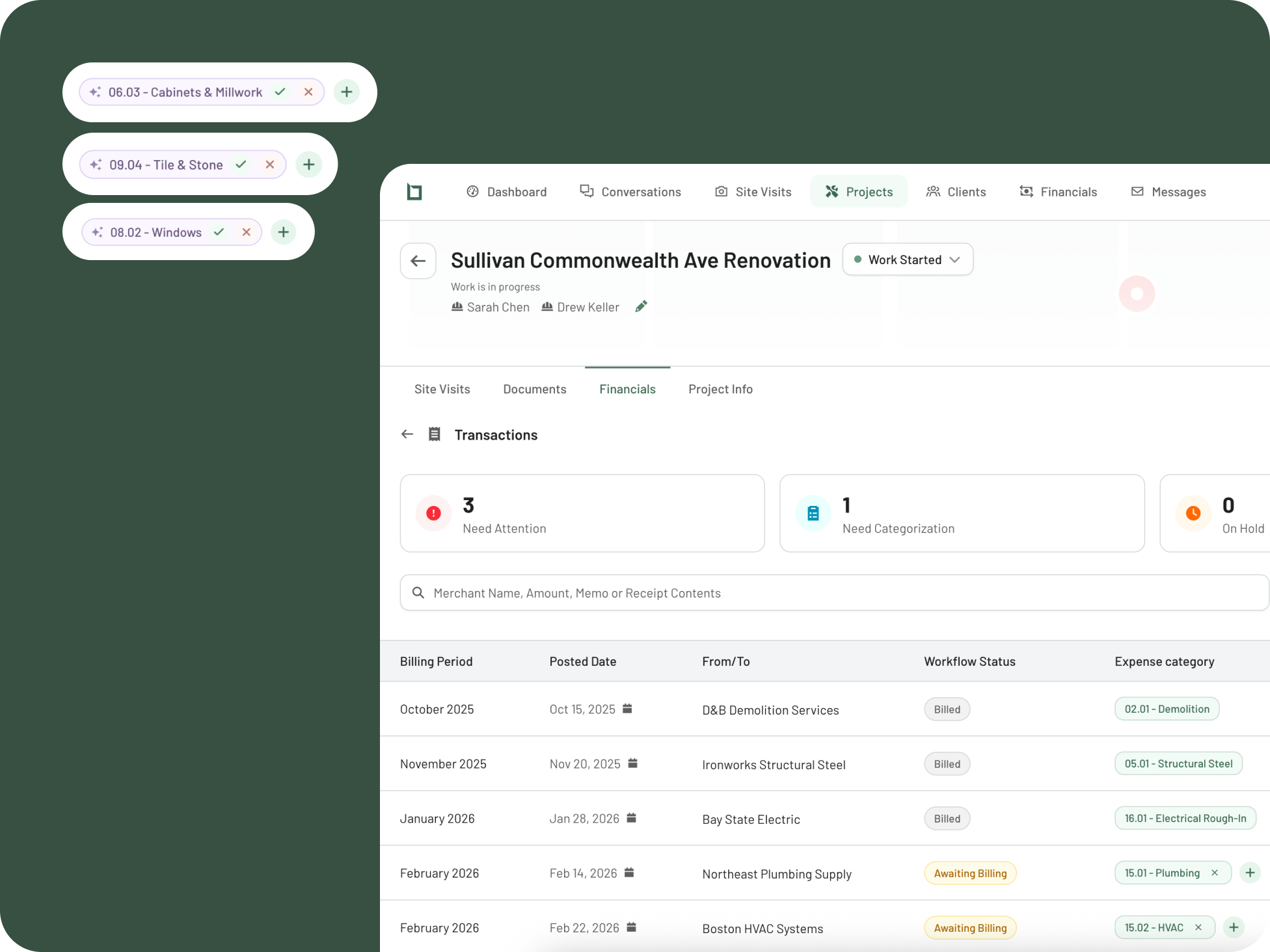Open the 0 On Hold card

(x=1215, y=513)
